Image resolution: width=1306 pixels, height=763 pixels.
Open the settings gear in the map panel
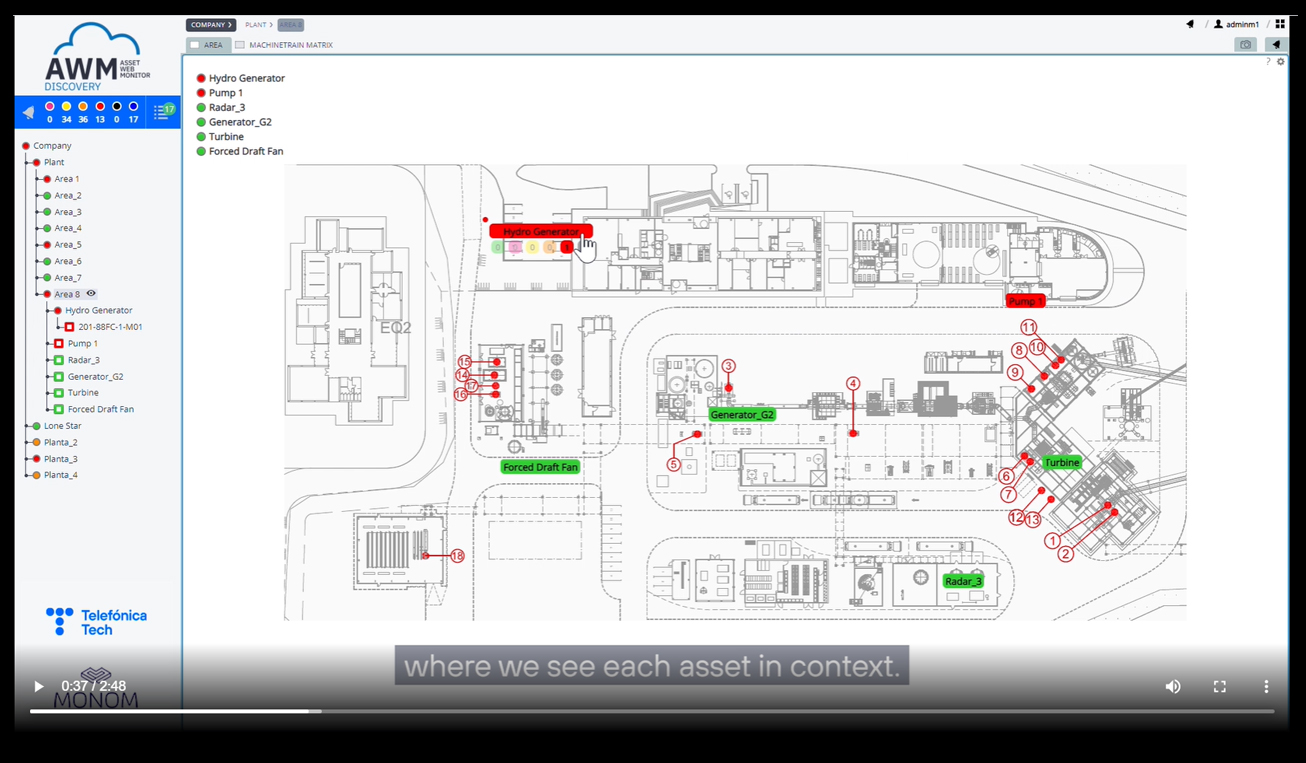(1280, 62)
